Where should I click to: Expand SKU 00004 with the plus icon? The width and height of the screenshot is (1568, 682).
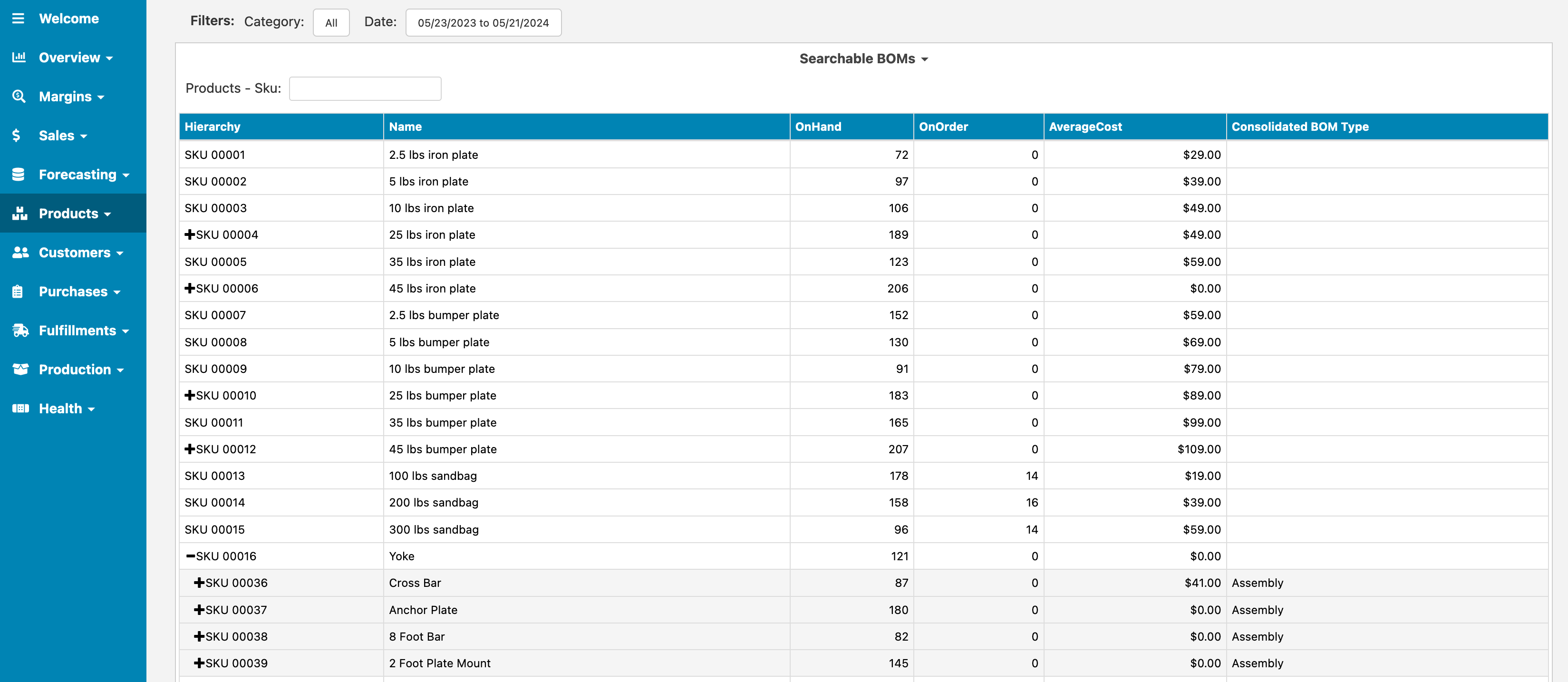click(189, 234)
